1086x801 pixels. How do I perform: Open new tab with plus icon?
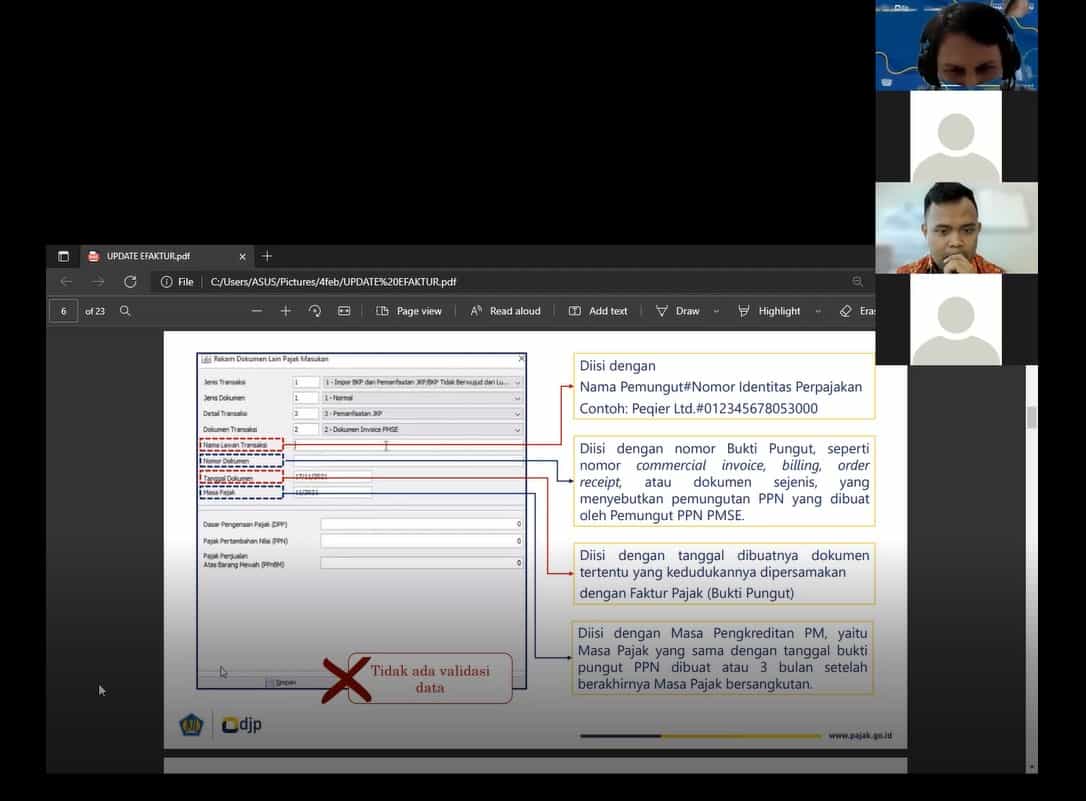266,256
